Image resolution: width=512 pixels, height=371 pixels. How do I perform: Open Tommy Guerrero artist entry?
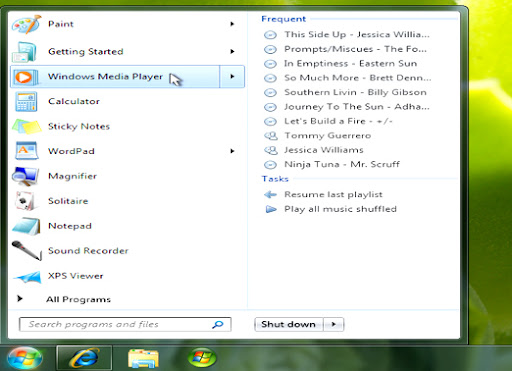pos(328,136)
